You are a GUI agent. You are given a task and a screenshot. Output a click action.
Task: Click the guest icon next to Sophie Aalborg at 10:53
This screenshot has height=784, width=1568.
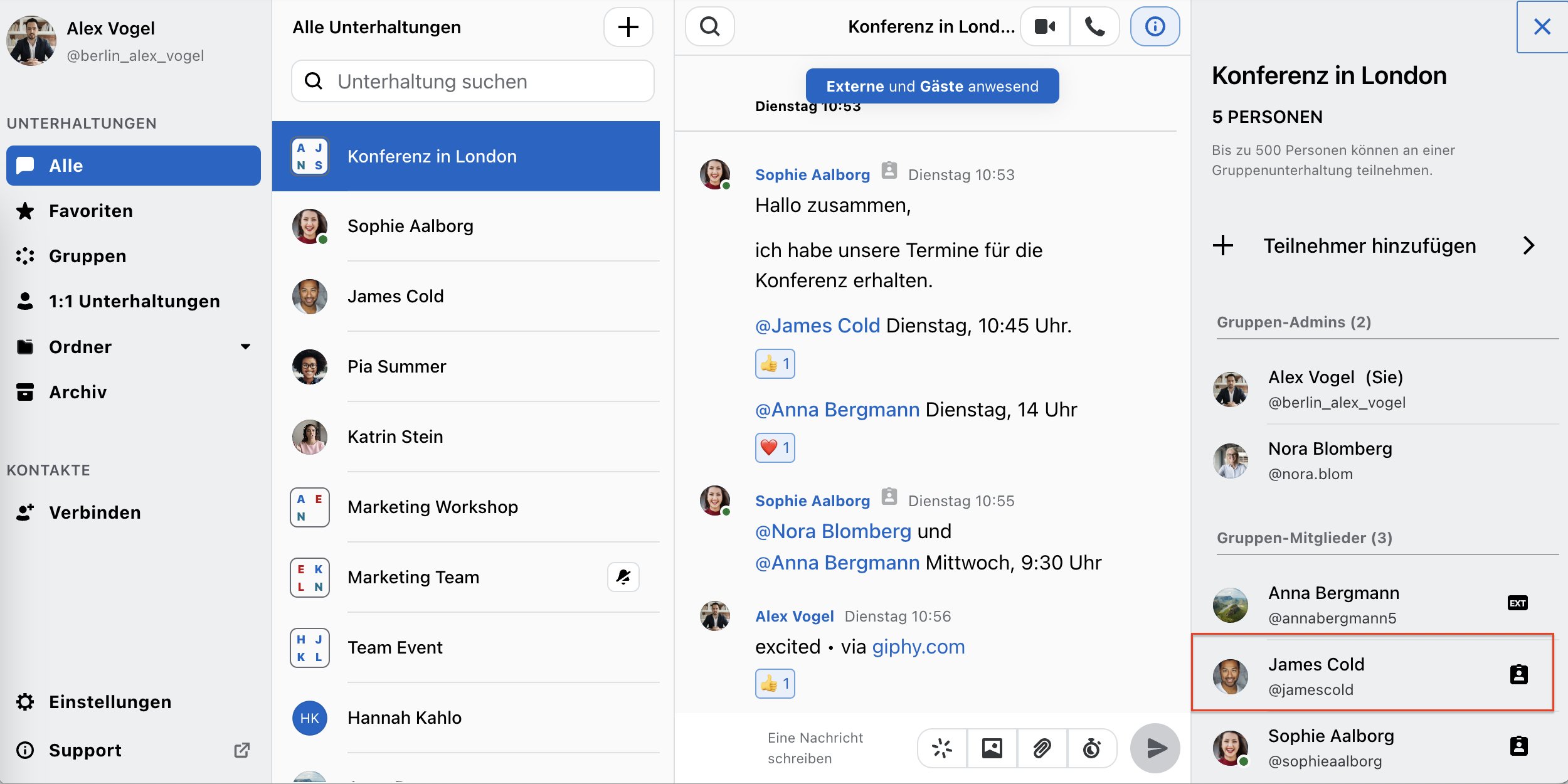[889, 171]
